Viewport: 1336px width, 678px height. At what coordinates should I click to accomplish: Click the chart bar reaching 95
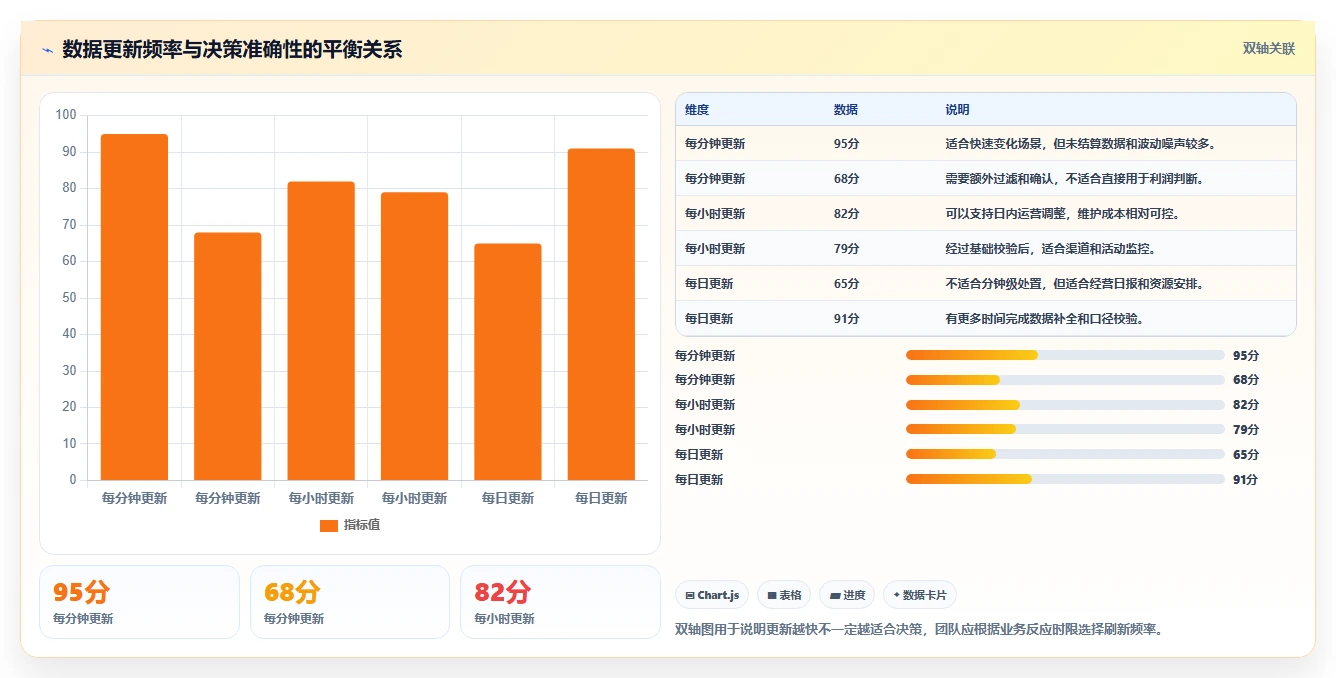click(134, 307)
